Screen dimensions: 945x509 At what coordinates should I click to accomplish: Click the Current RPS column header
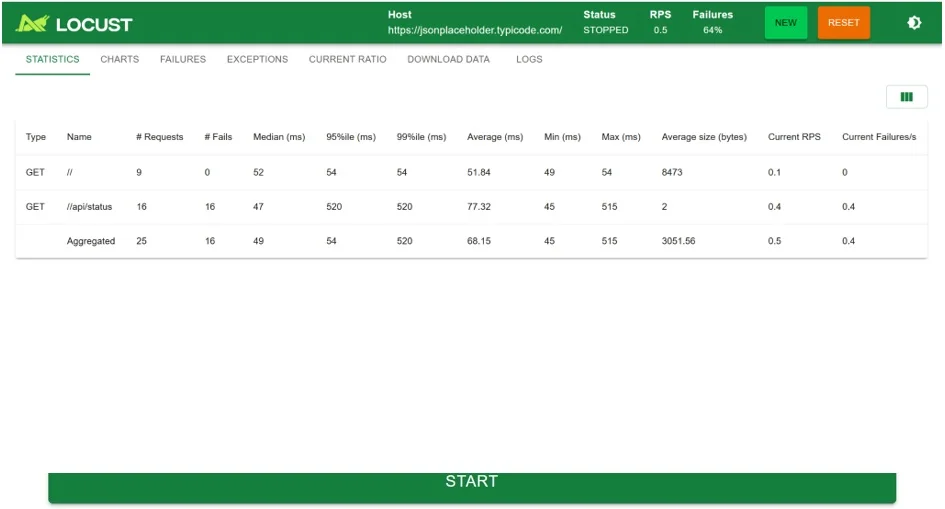pos(794,137)
